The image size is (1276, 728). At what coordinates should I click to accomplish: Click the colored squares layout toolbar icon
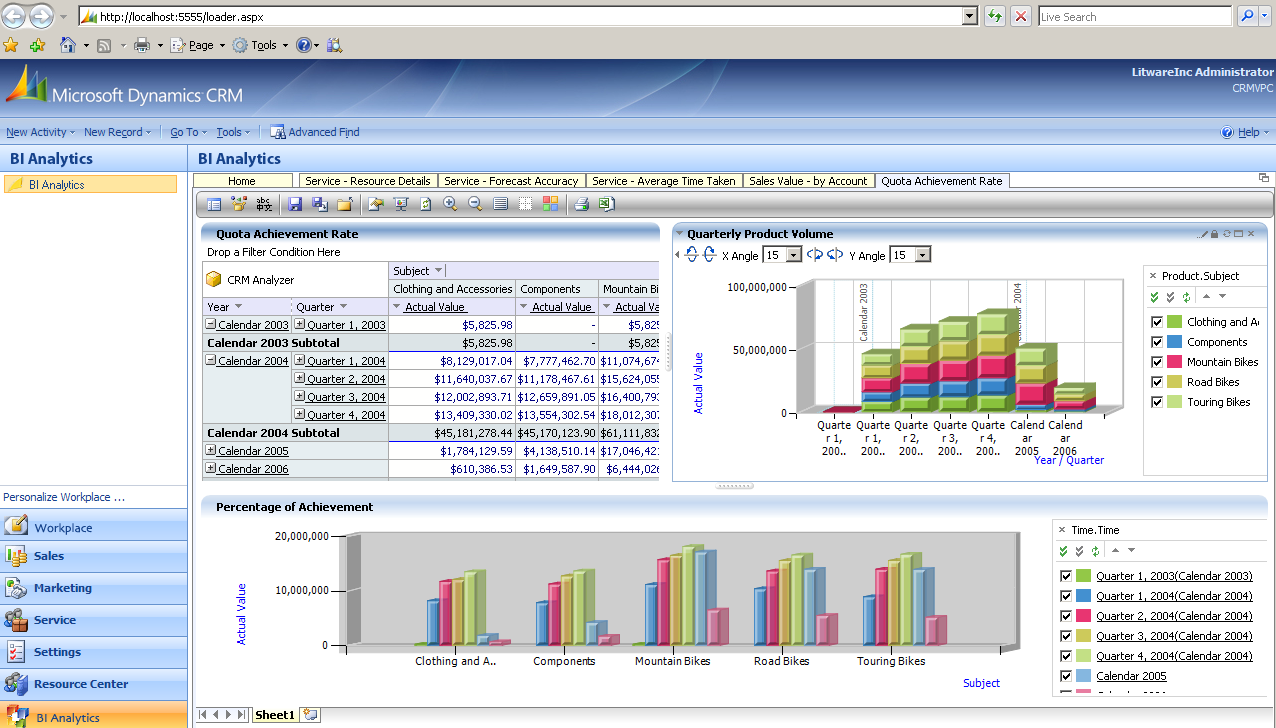coord(550,204)
